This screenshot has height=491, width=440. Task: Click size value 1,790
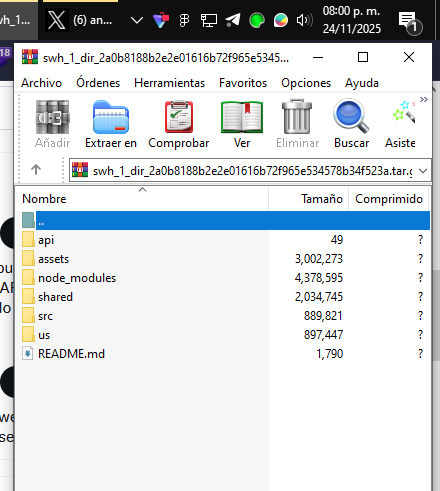click(329, 354)
